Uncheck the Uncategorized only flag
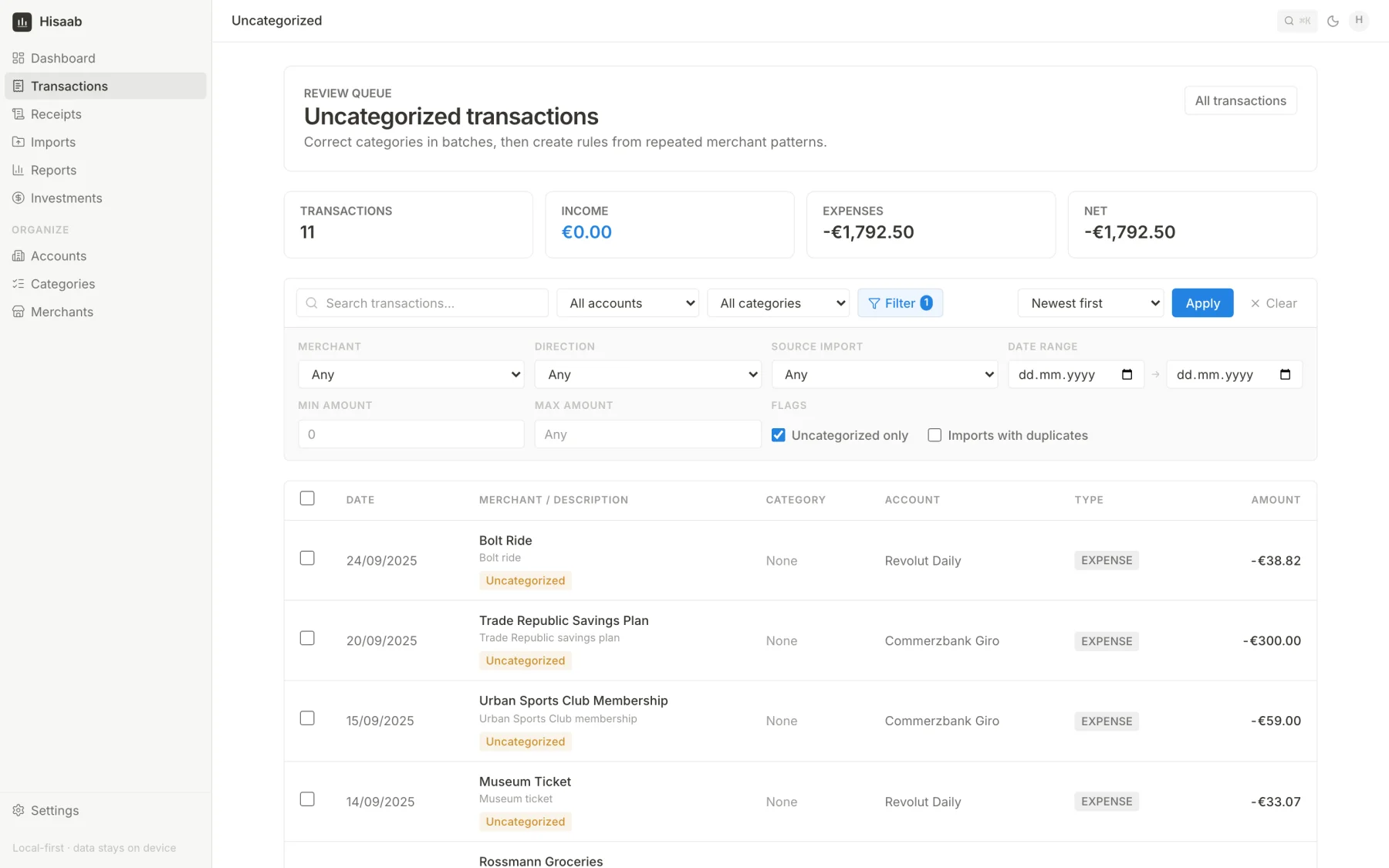1389x868 pixels. (x=779, y=435)
